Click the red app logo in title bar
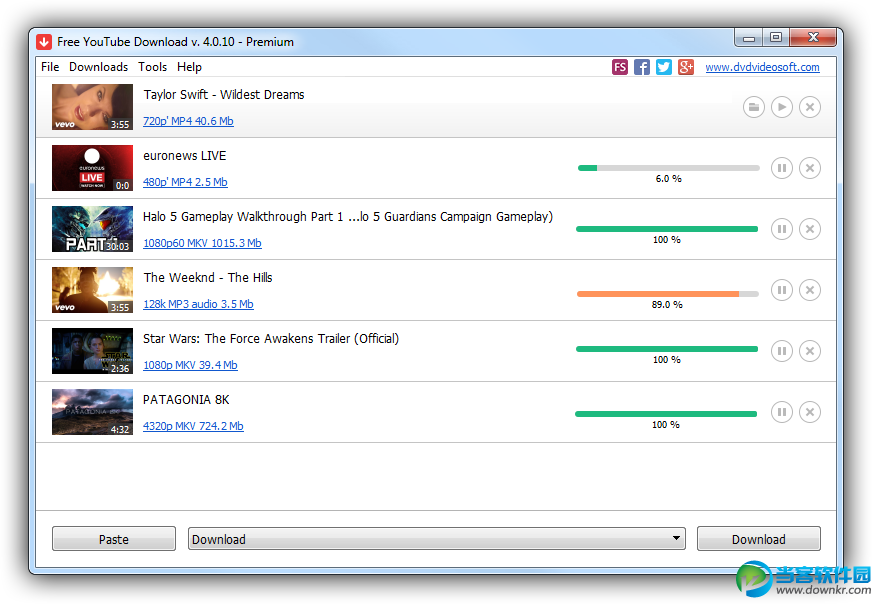872x604 pixels. pyautogui.click(x=44, y=42)
